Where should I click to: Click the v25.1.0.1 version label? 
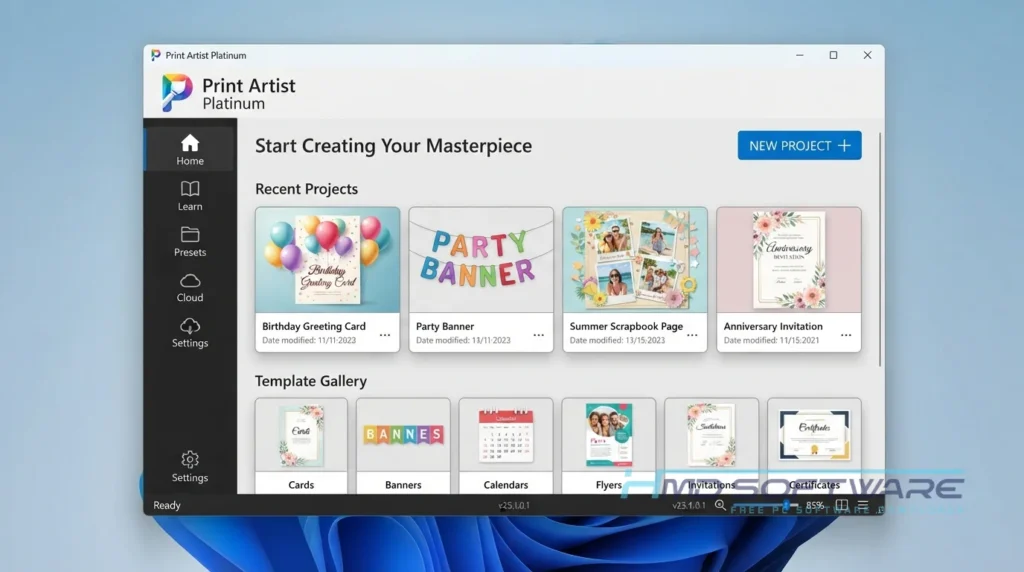point(514,505)
